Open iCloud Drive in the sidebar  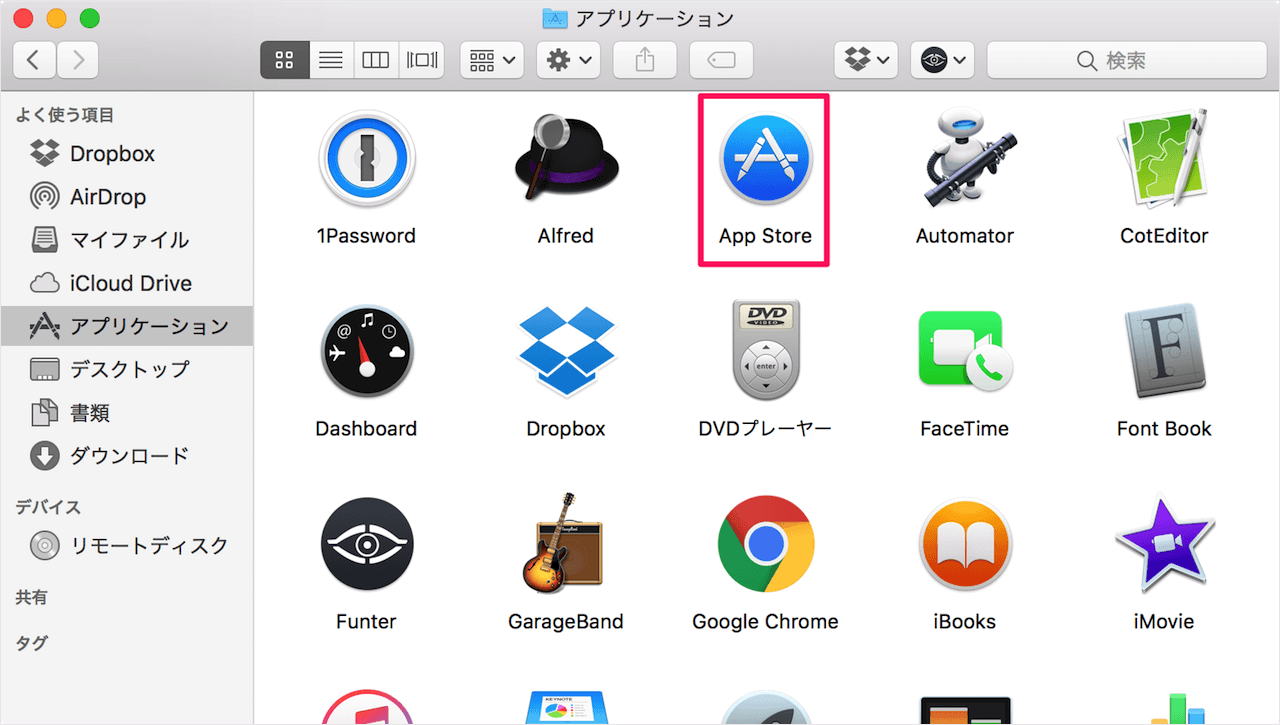click(x=126, y=283)
